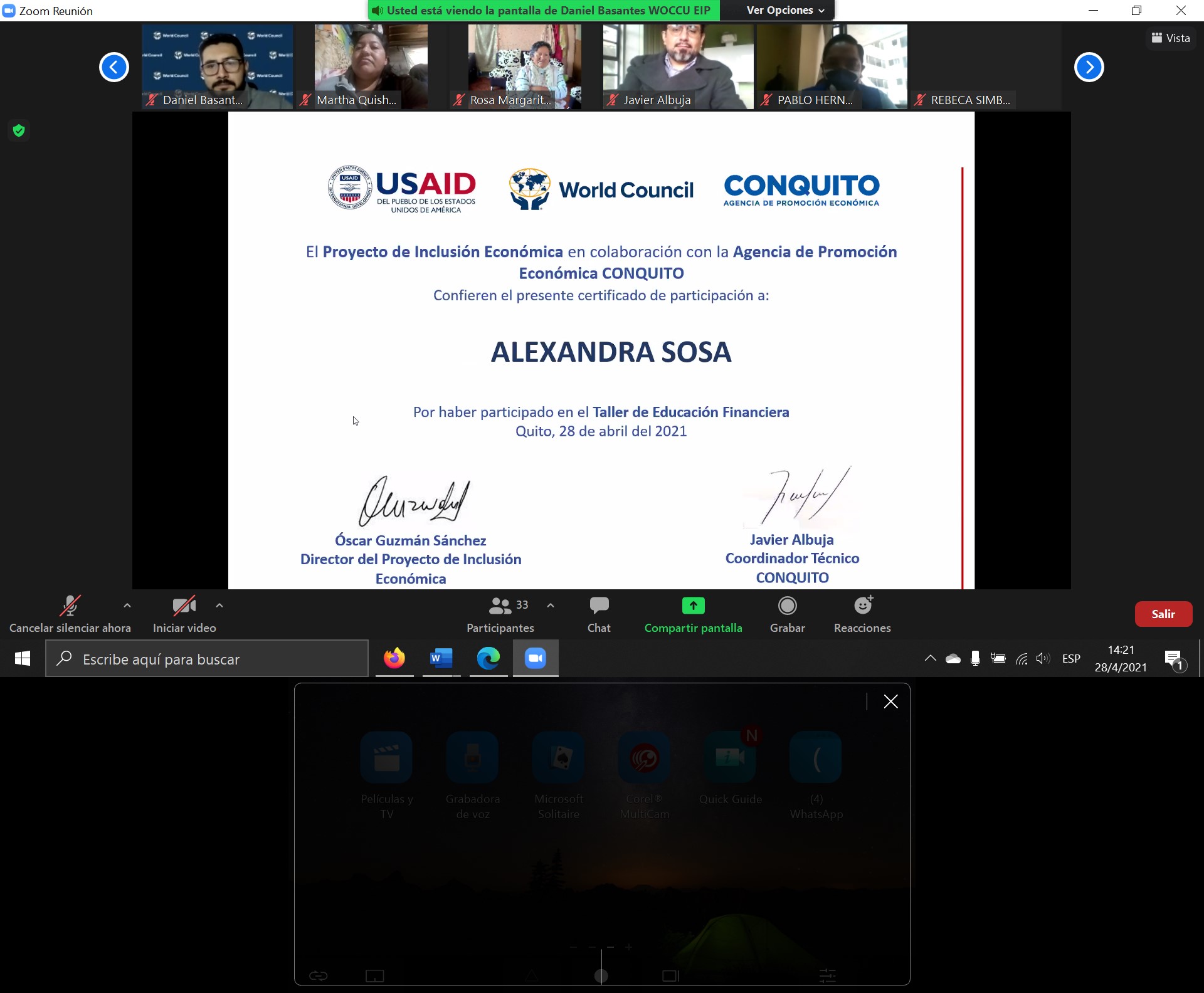Click Zoom Reunión title bar icon

[x=9, y=11]
